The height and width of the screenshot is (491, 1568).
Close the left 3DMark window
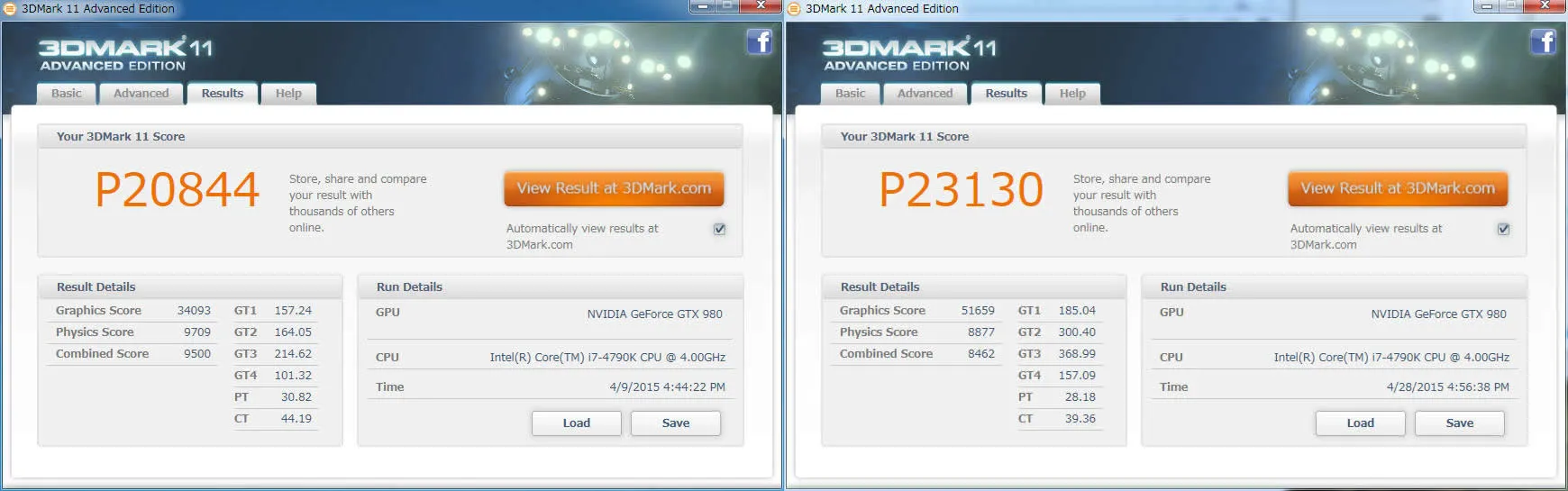point(761,6)
